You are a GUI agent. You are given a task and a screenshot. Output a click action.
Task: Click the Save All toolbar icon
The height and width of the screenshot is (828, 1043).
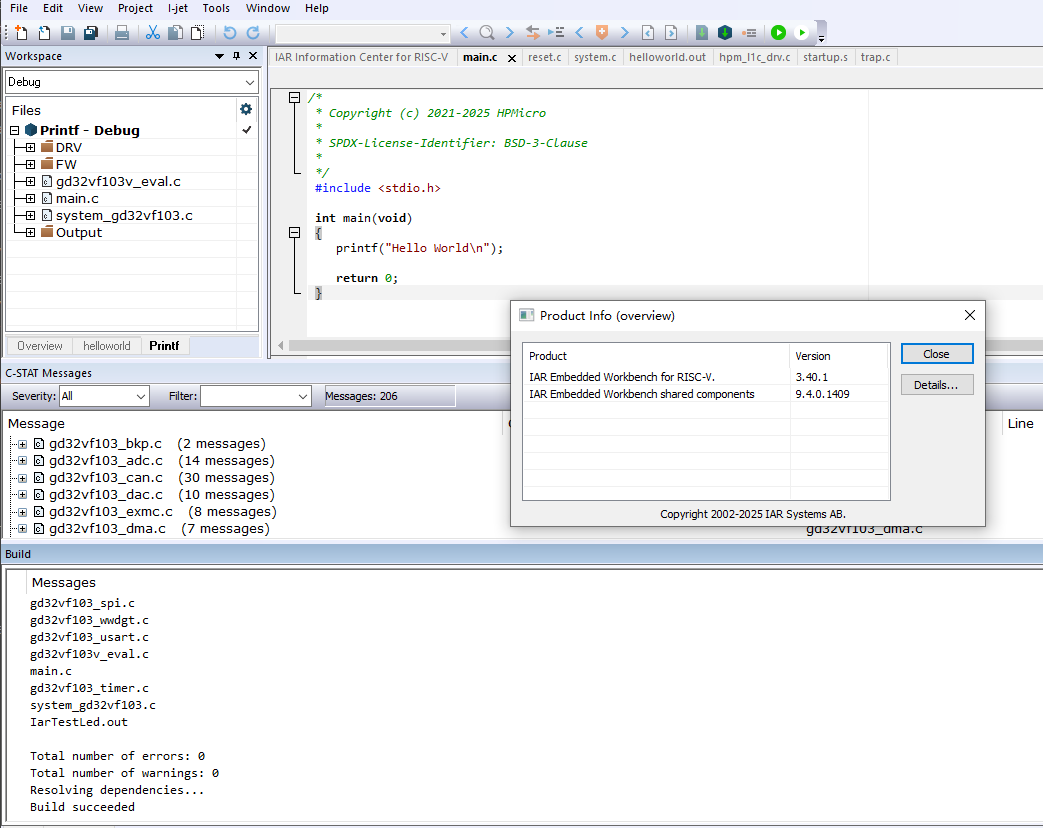coord(91,33)
